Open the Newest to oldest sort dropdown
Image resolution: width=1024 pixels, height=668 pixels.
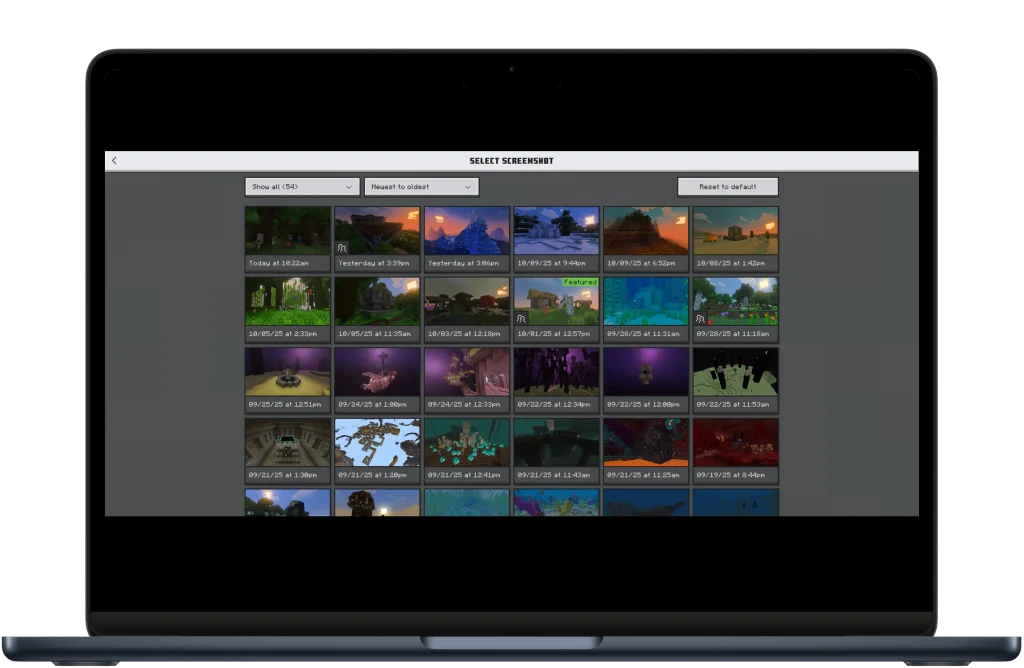(421, 187)
